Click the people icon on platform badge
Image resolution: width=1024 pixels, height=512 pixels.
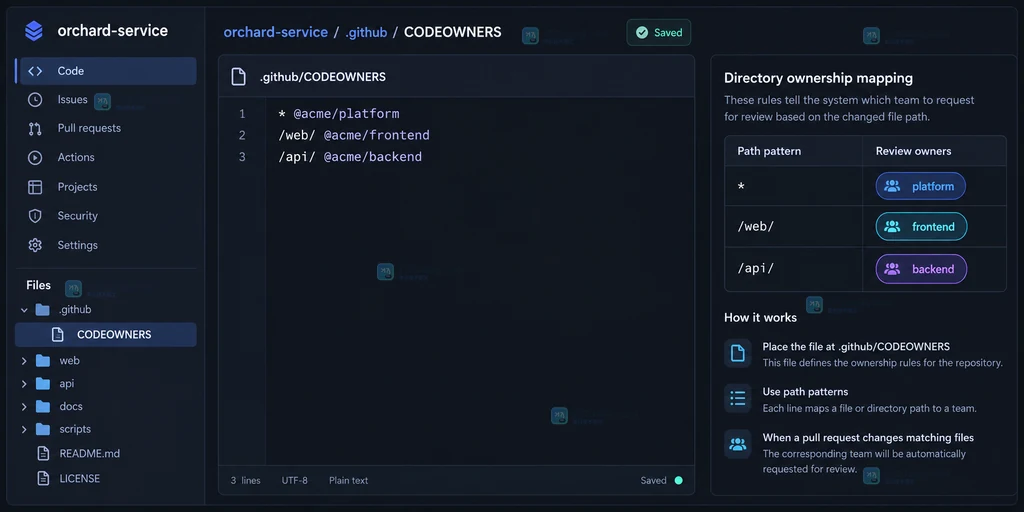[892, 186]
